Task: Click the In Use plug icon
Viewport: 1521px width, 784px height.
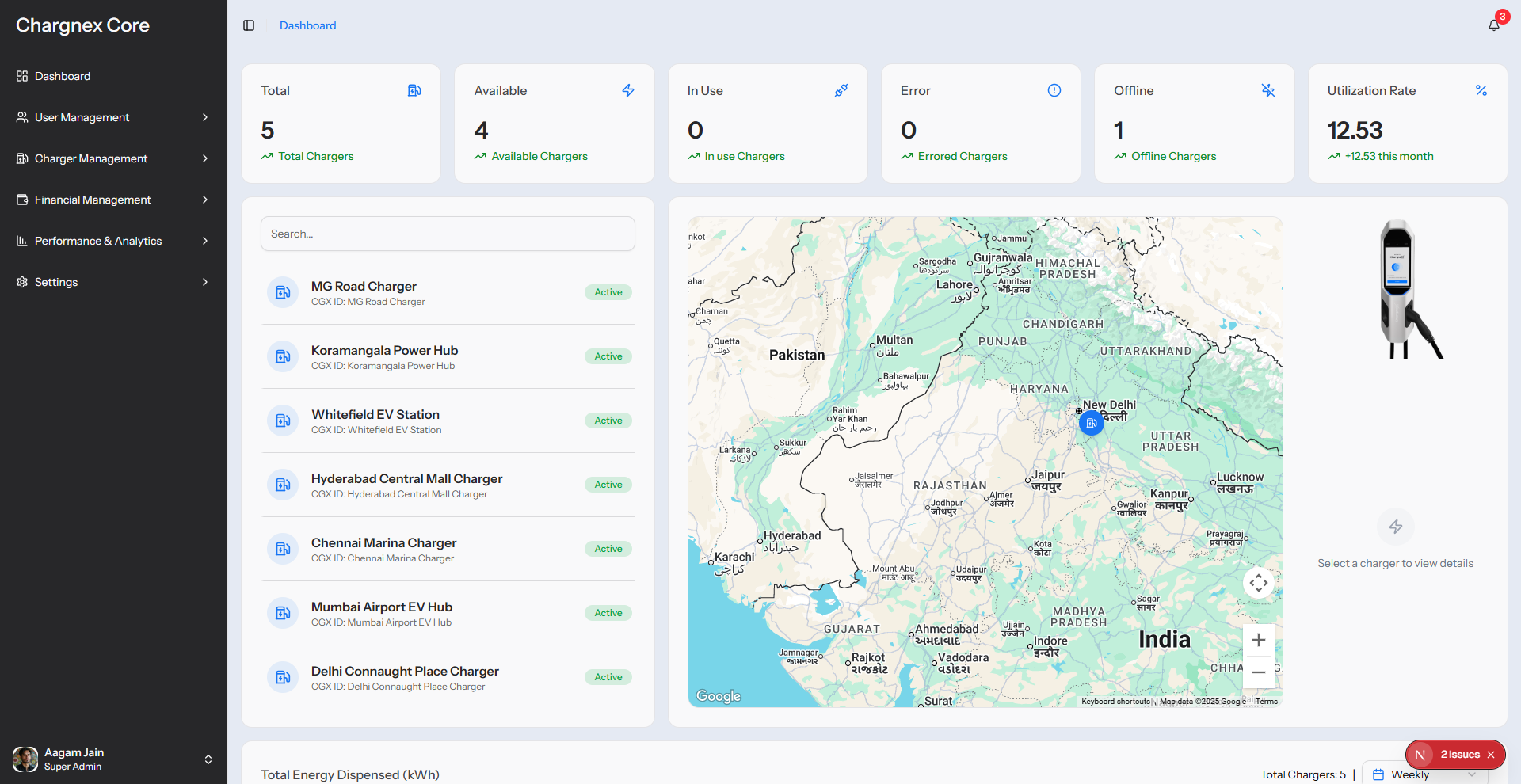Action: click(x=841, y=90)
